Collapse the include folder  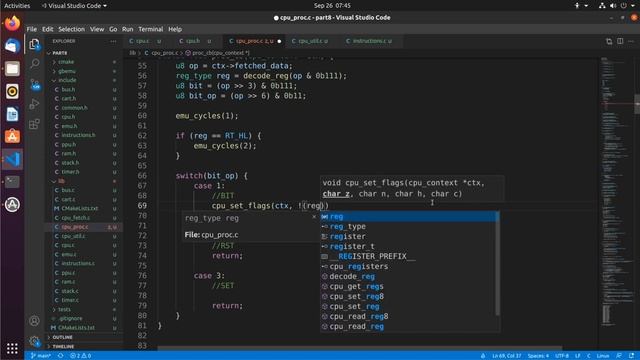coord(67,80)
